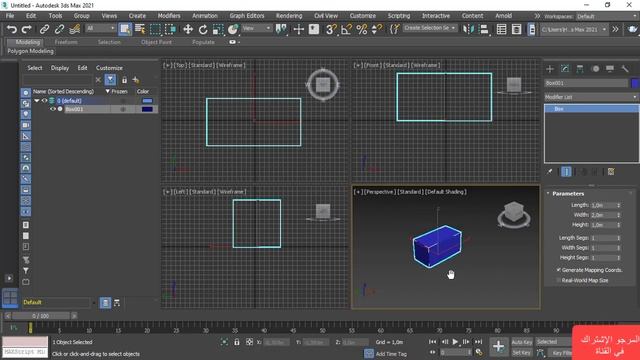Open the project path dropdown
The width and height of the screenshot is (640, 360).
[x=573, y=29]
